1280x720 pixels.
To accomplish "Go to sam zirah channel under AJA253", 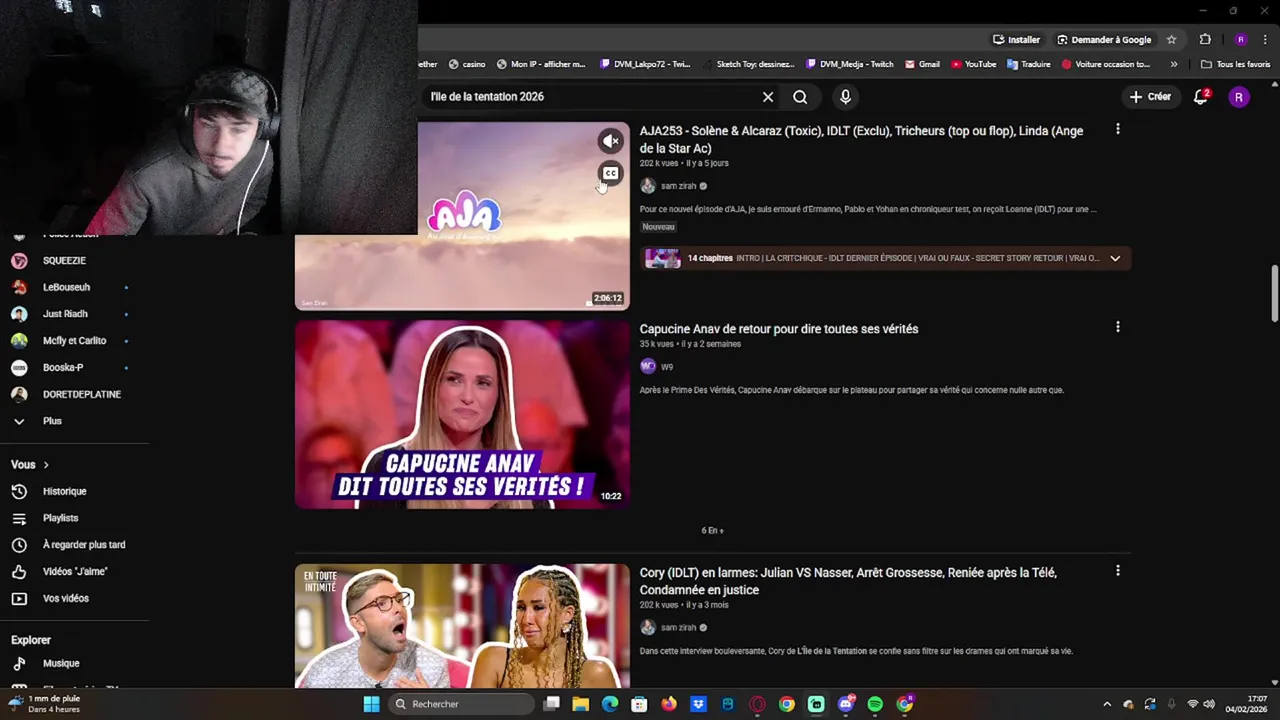I will tap(678, 186).
